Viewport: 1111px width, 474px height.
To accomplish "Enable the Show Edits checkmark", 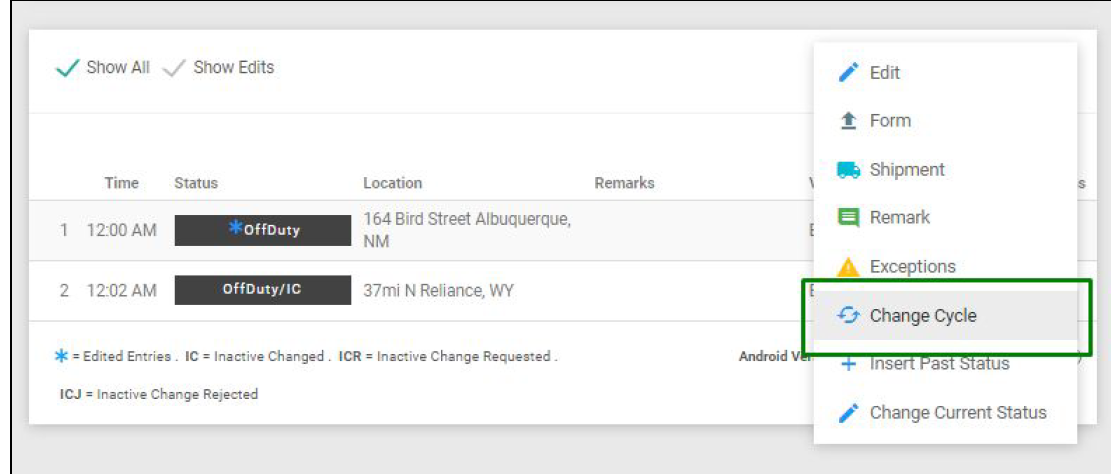I will [x=174, y=68].
